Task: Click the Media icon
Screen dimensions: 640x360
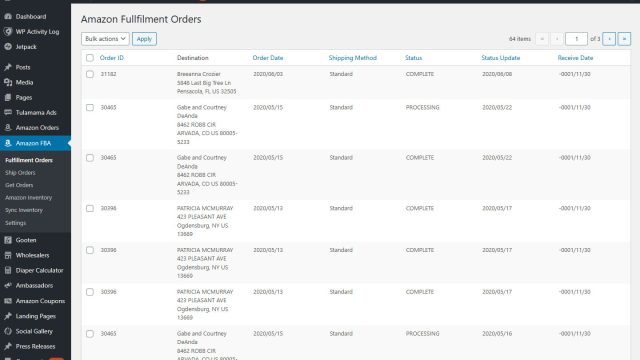Action: pos(8,82)
